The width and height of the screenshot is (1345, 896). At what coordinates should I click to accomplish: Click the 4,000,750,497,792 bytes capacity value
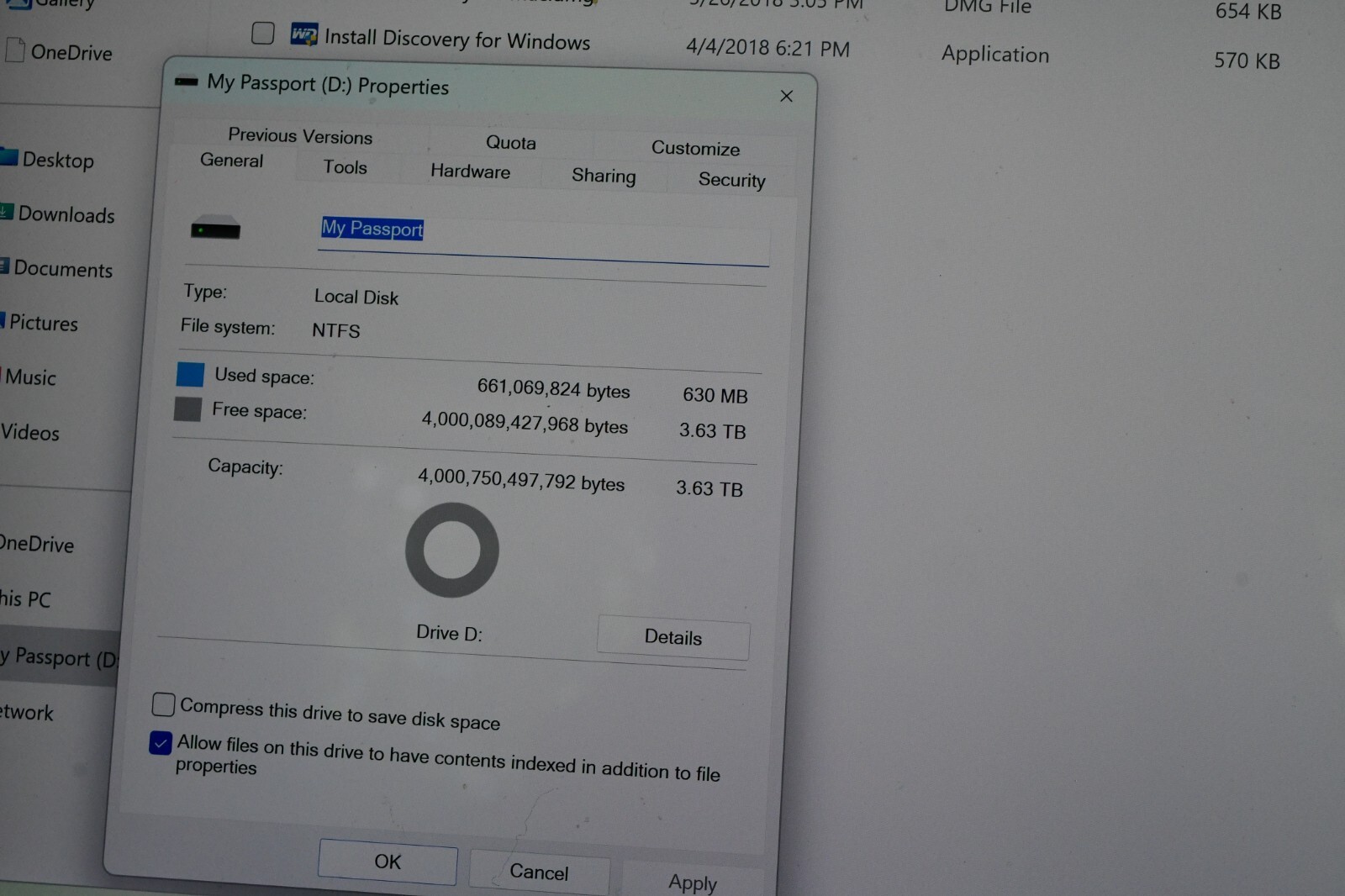point(521,480)
